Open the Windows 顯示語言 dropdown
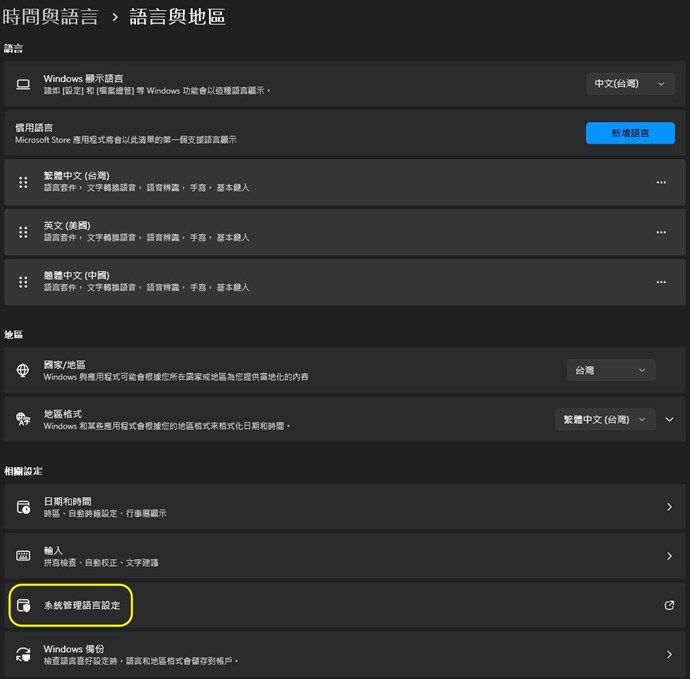This screenshot has height=679, width=690. 630,84
